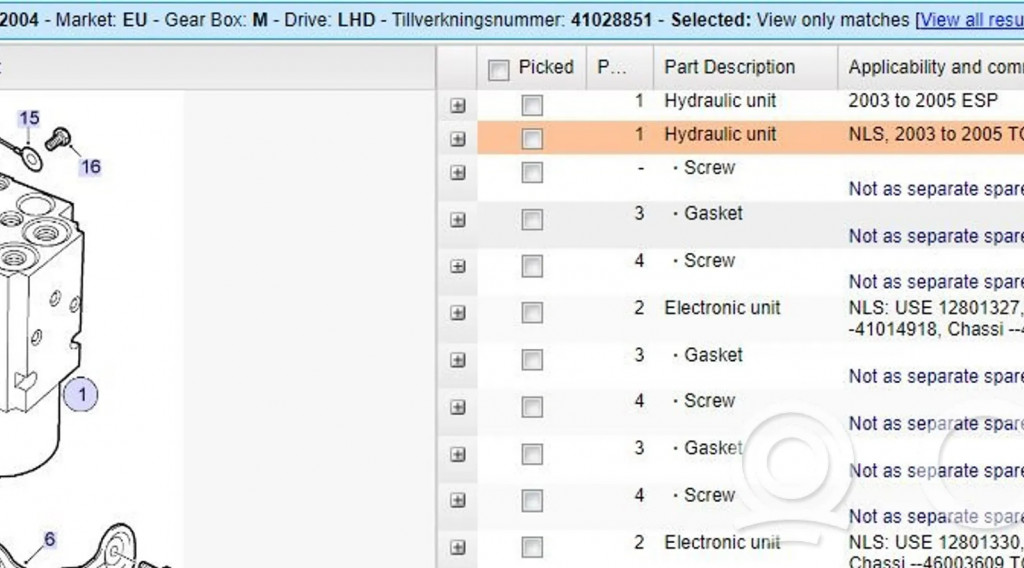
Task: Click part number 1 bubble in diagram
Action: pyautogui.click(x=82, y=395)
